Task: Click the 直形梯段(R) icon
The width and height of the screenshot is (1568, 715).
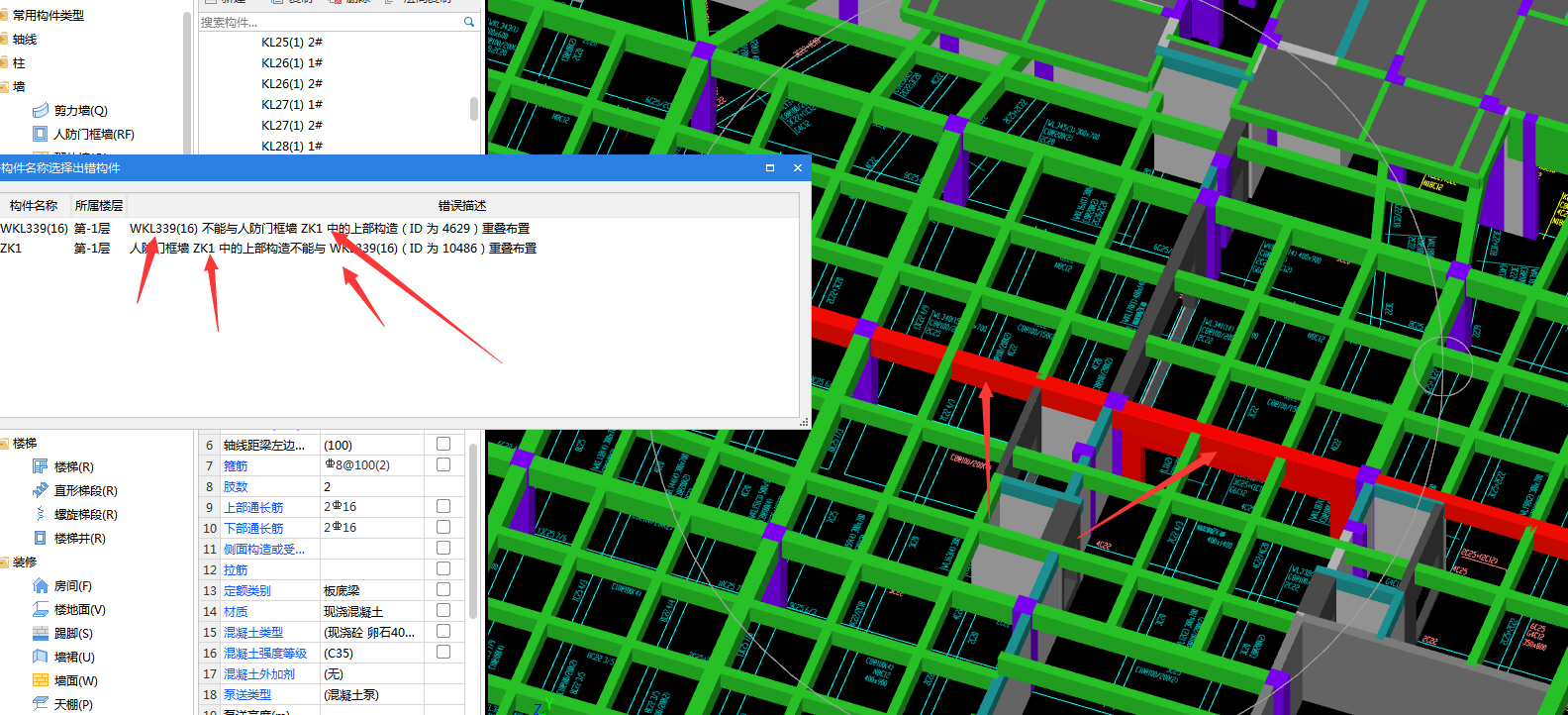Action: tap(41, 490)
